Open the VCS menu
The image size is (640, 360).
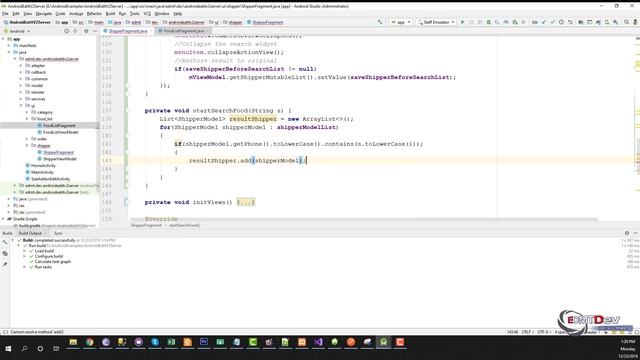[147, 14]
